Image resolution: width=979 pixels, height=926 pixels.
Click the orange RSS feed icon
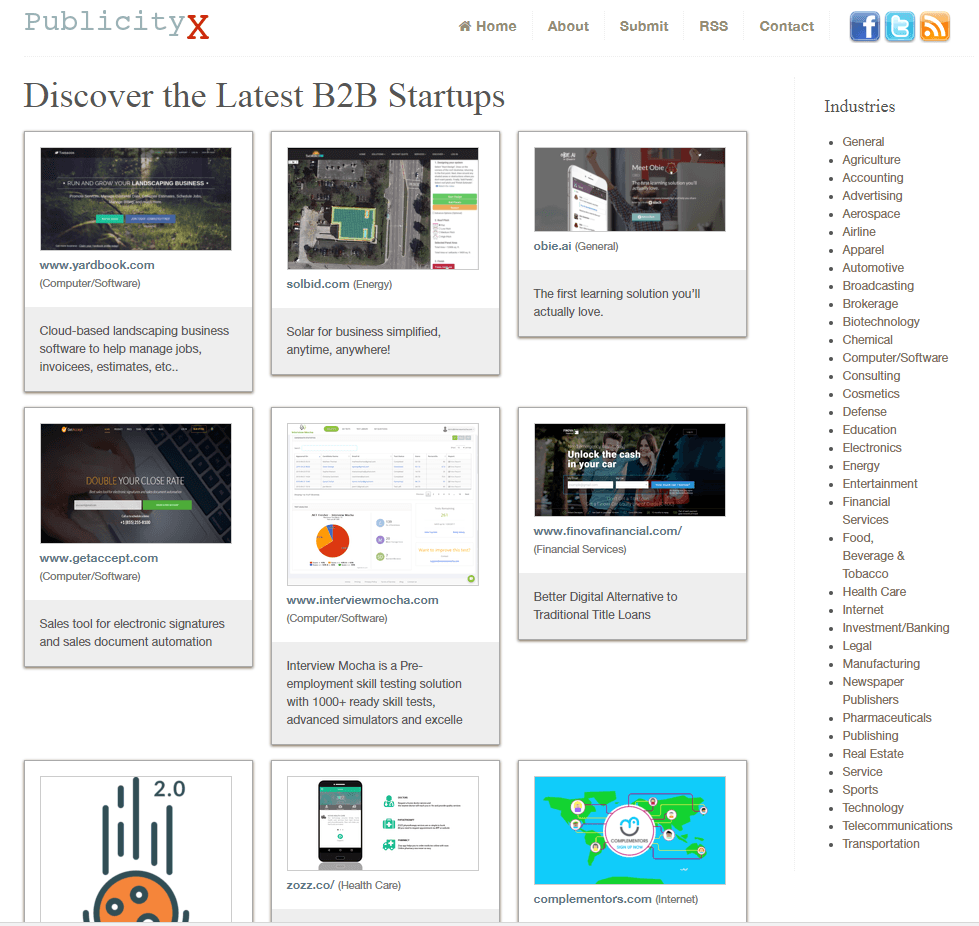click(934, 27)
